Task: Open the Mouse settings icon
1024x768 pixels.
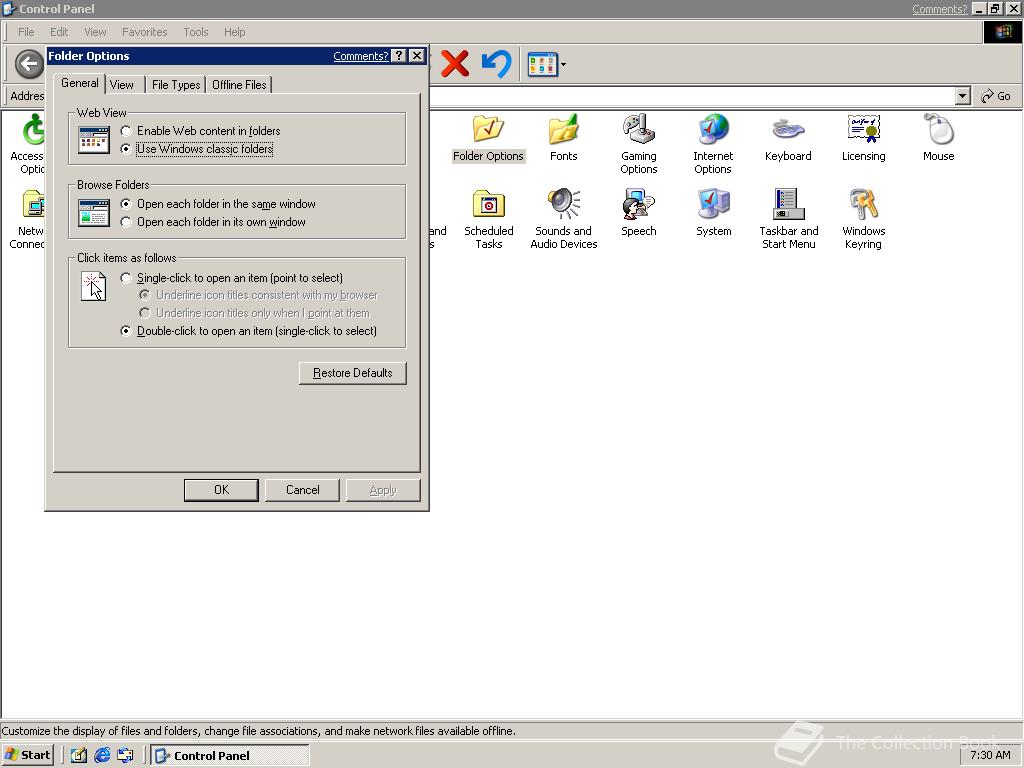Action: [938, 138]
